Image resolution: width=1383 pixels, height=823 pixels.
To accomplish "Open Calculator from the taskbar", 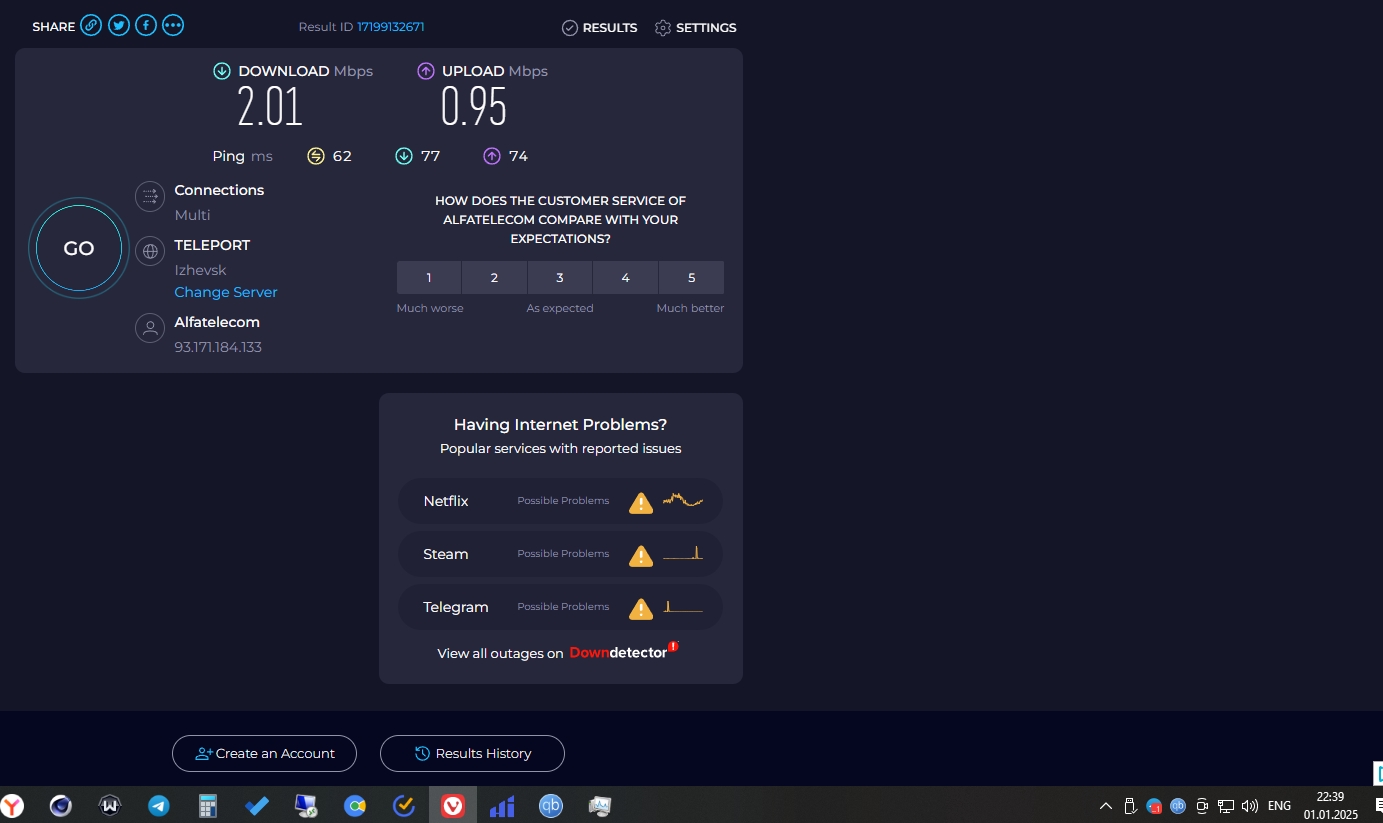I will [208, 805].
